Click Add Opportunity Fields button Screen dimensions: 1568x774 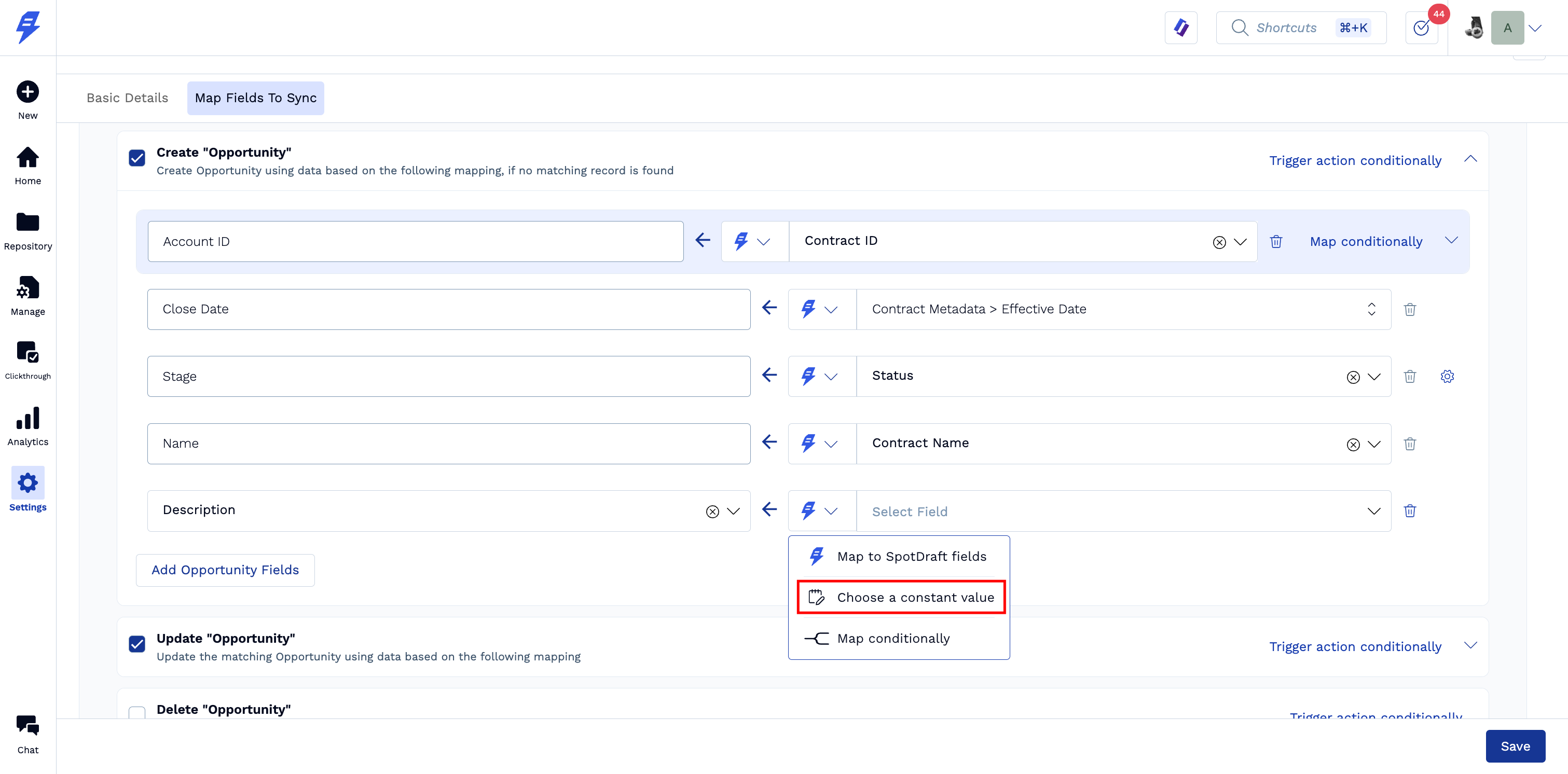point(225,570)
